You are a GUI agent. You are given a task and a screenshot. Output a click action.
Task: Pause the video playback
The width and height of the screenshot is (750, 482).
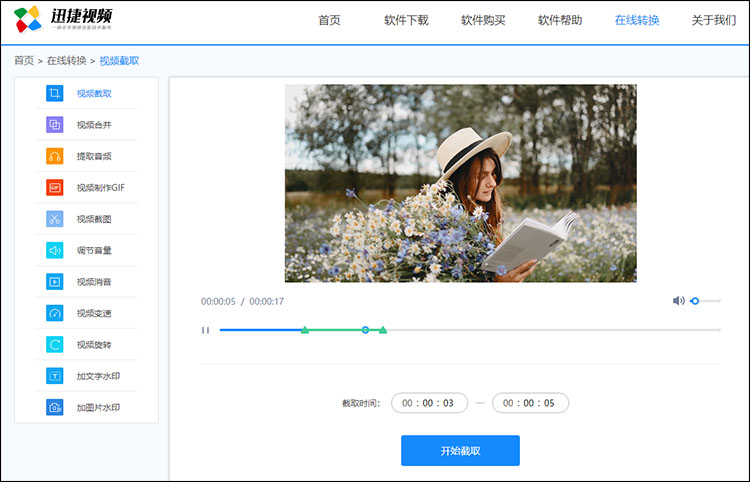pyautogui.click(x=205, y=330)
